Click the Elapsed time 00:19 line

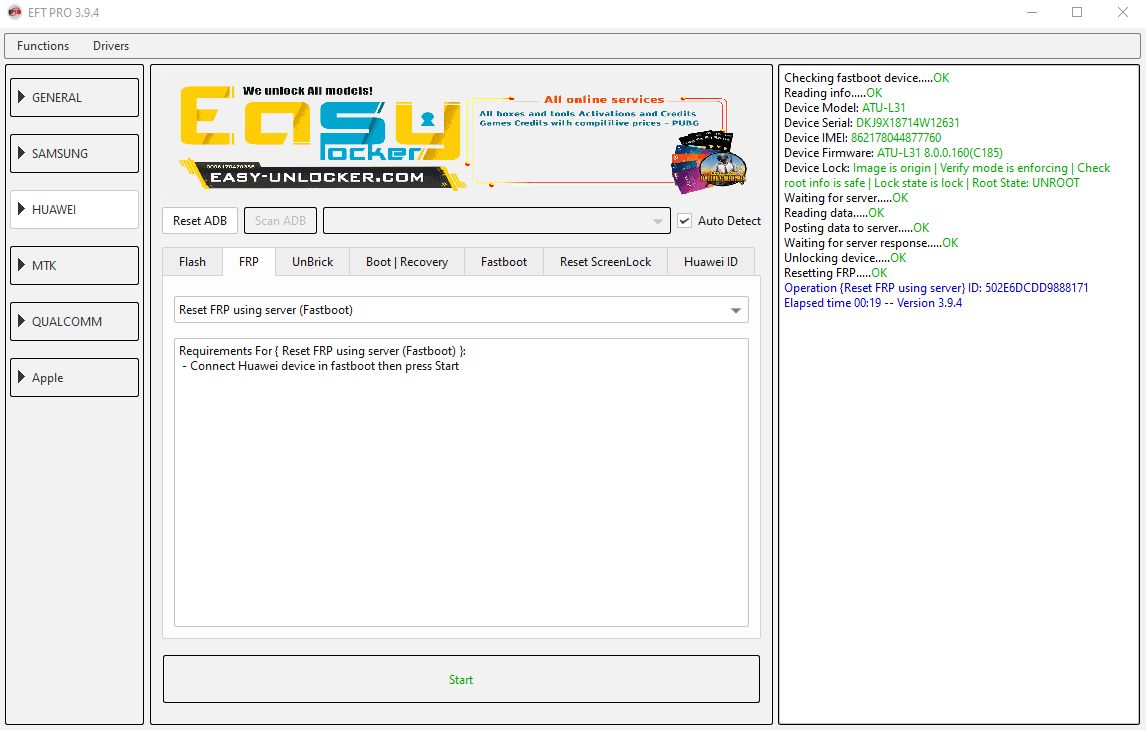tap(873, 303)
